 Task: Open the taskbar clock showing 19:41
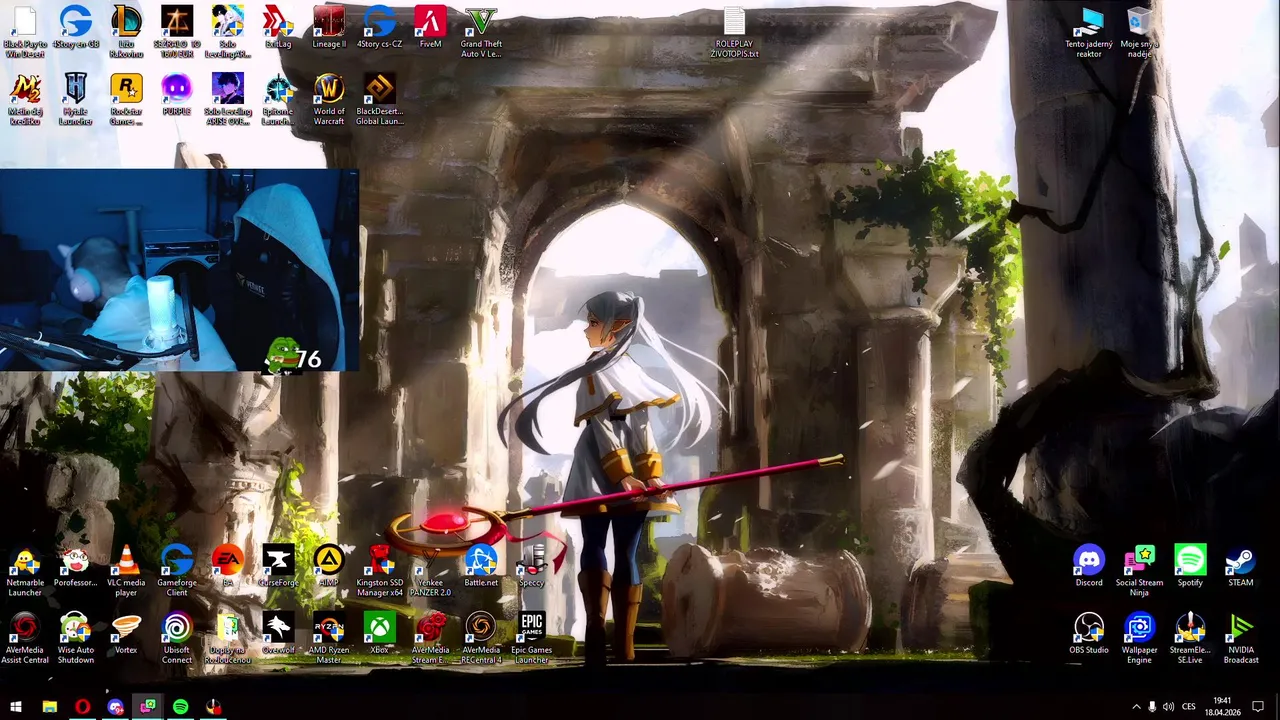[1222, 707]
